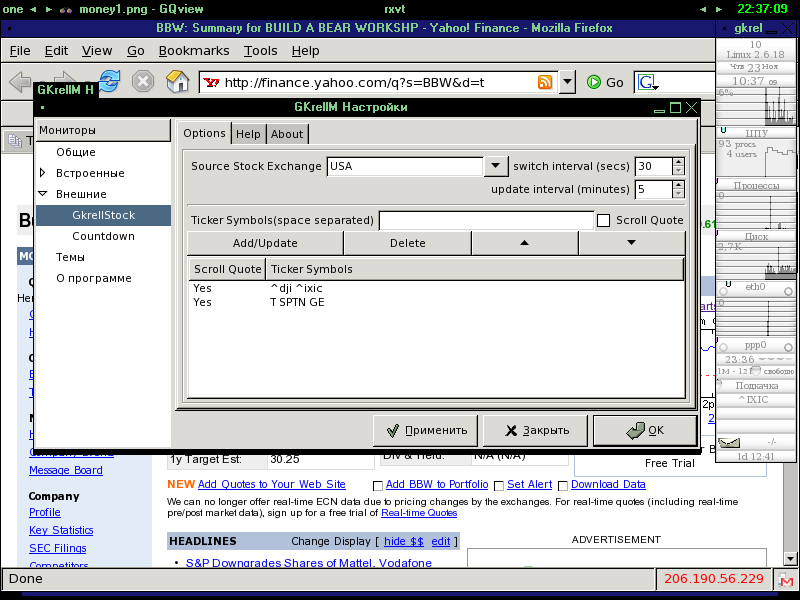Click the Firefox URL address field

[x=379, y=82]
